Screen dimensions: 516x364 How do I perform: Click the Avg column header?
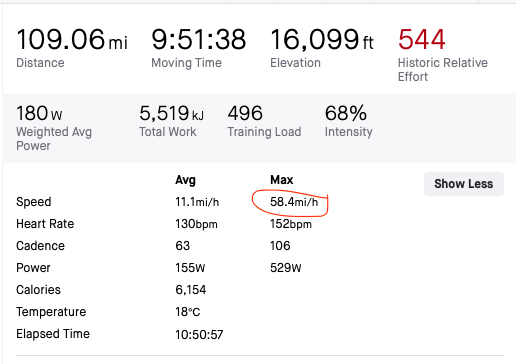pyautogui.click(x=186, y=180)
